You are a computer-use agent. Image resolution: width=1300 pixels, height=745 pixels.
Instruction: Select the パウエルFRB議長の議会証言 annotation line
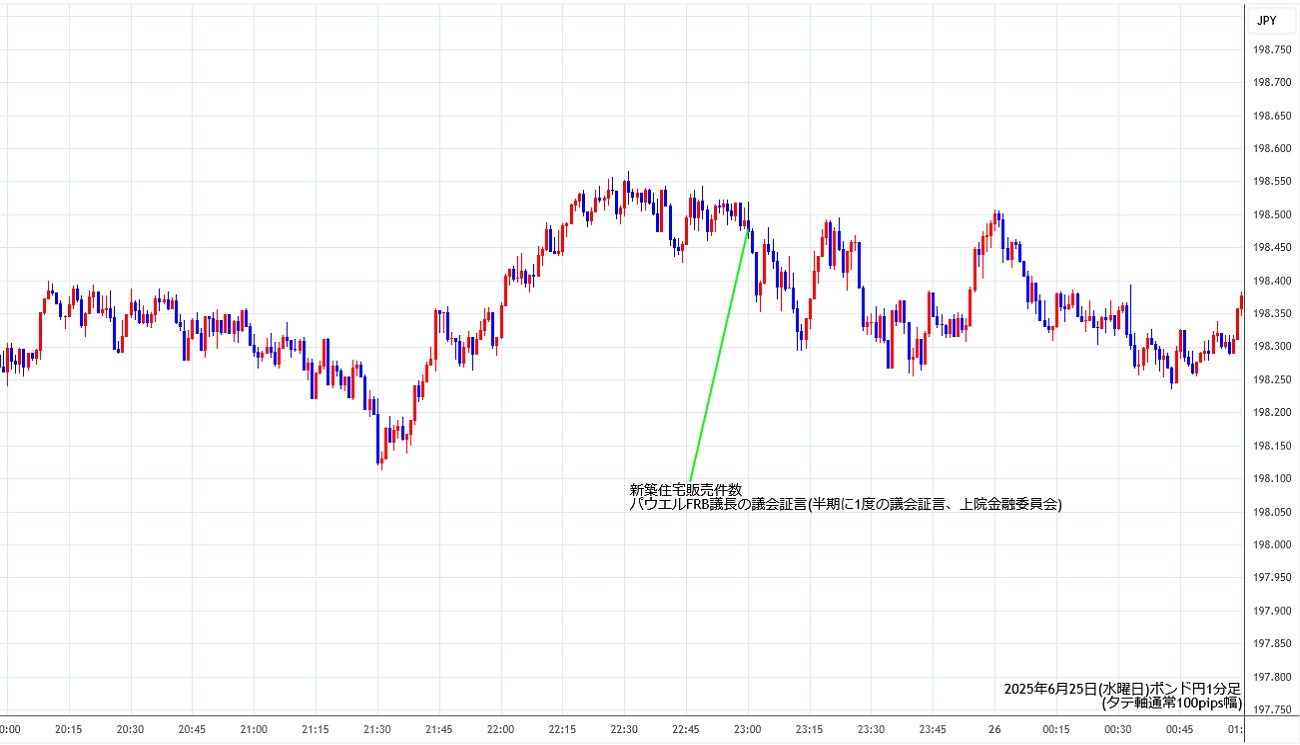[845, 505]
